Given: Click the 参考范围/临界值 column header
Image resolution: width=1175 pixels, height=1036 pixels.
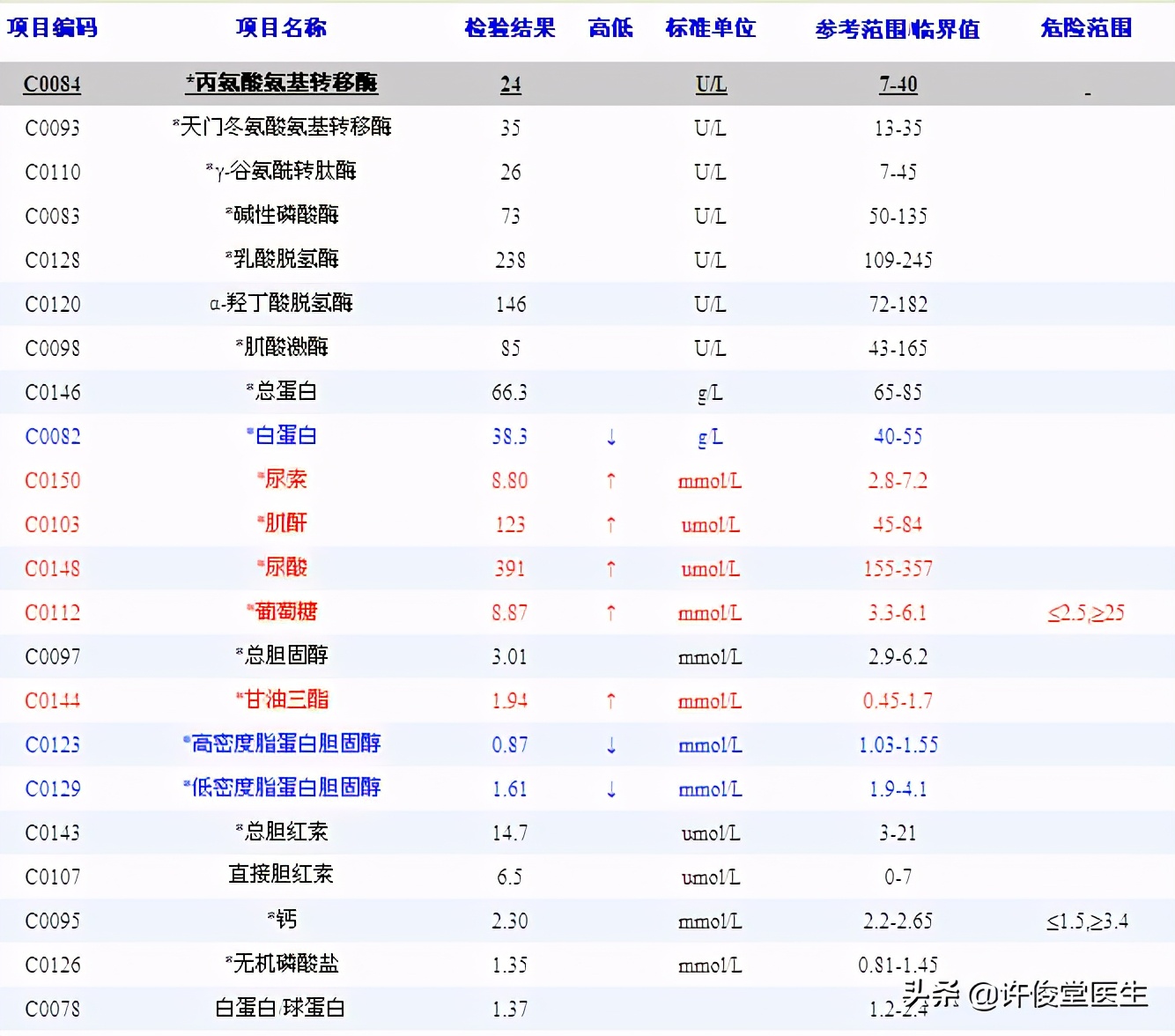Looking at the screenshot, I should point(898,27).
